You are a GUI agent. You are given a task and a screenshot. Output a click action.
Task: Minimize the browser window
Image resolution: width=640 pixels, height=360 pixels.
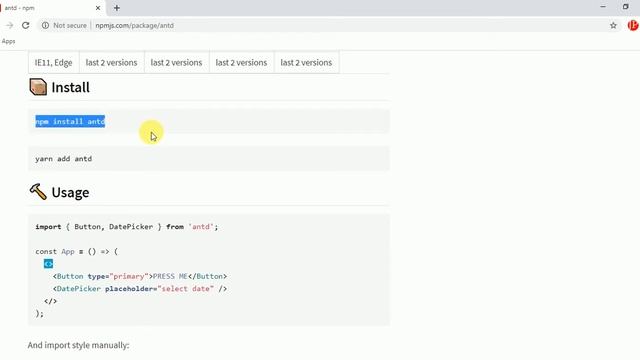point(603,7)
